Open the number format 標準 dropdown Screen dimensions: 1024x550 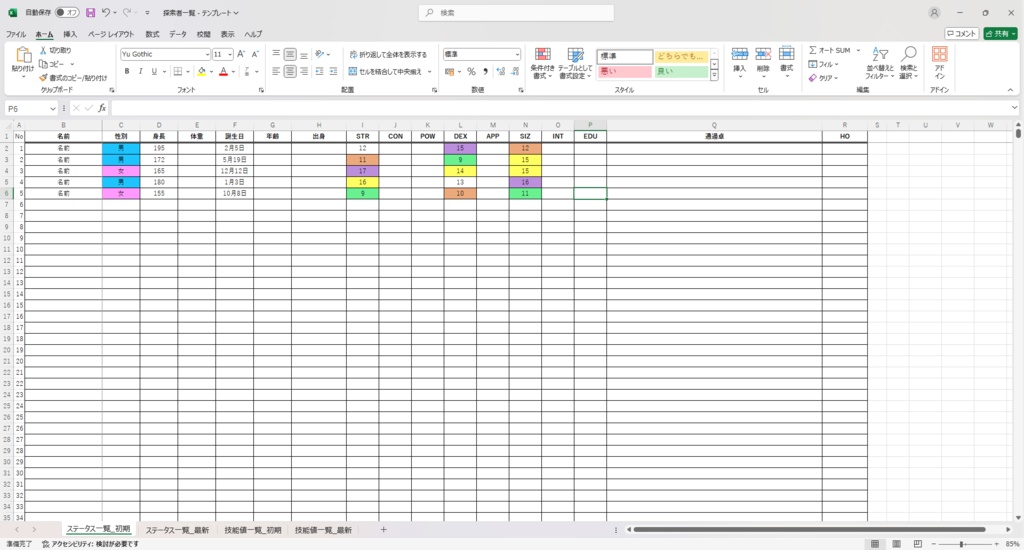point(517,54)
